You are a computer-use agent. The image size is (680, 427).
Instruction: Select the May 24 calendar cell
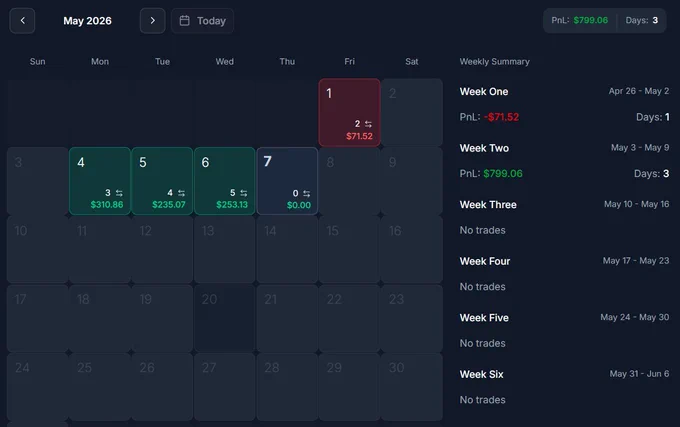[x=37, y=387]
